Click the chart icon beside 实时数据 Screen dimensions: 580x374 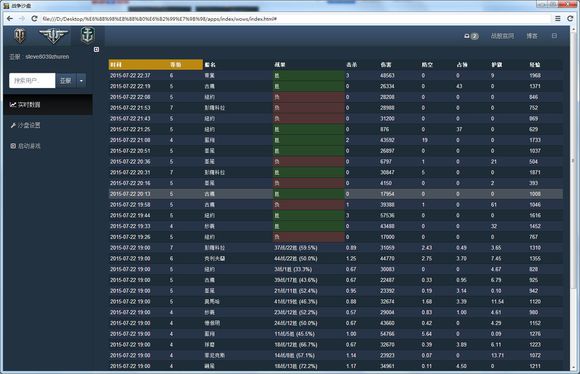pos(13,105)
